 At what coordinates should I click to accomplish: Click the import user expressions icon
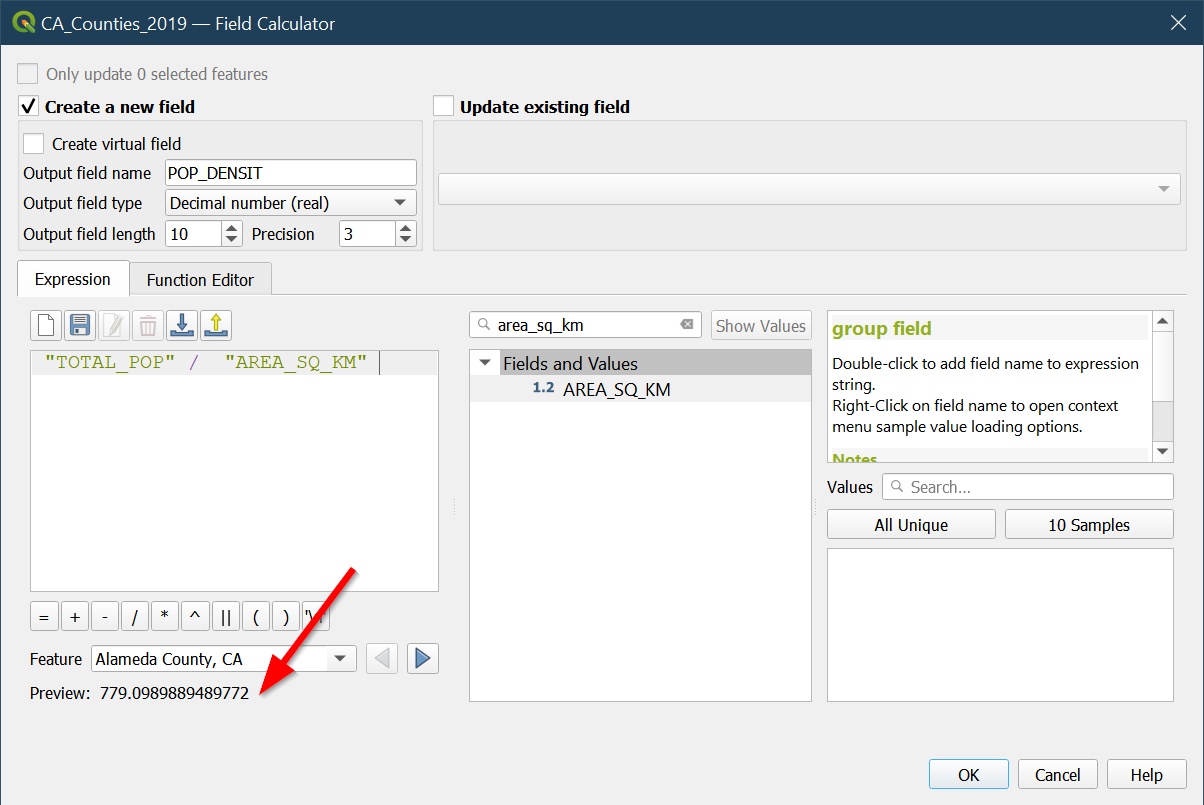click(x=182, y=325)
